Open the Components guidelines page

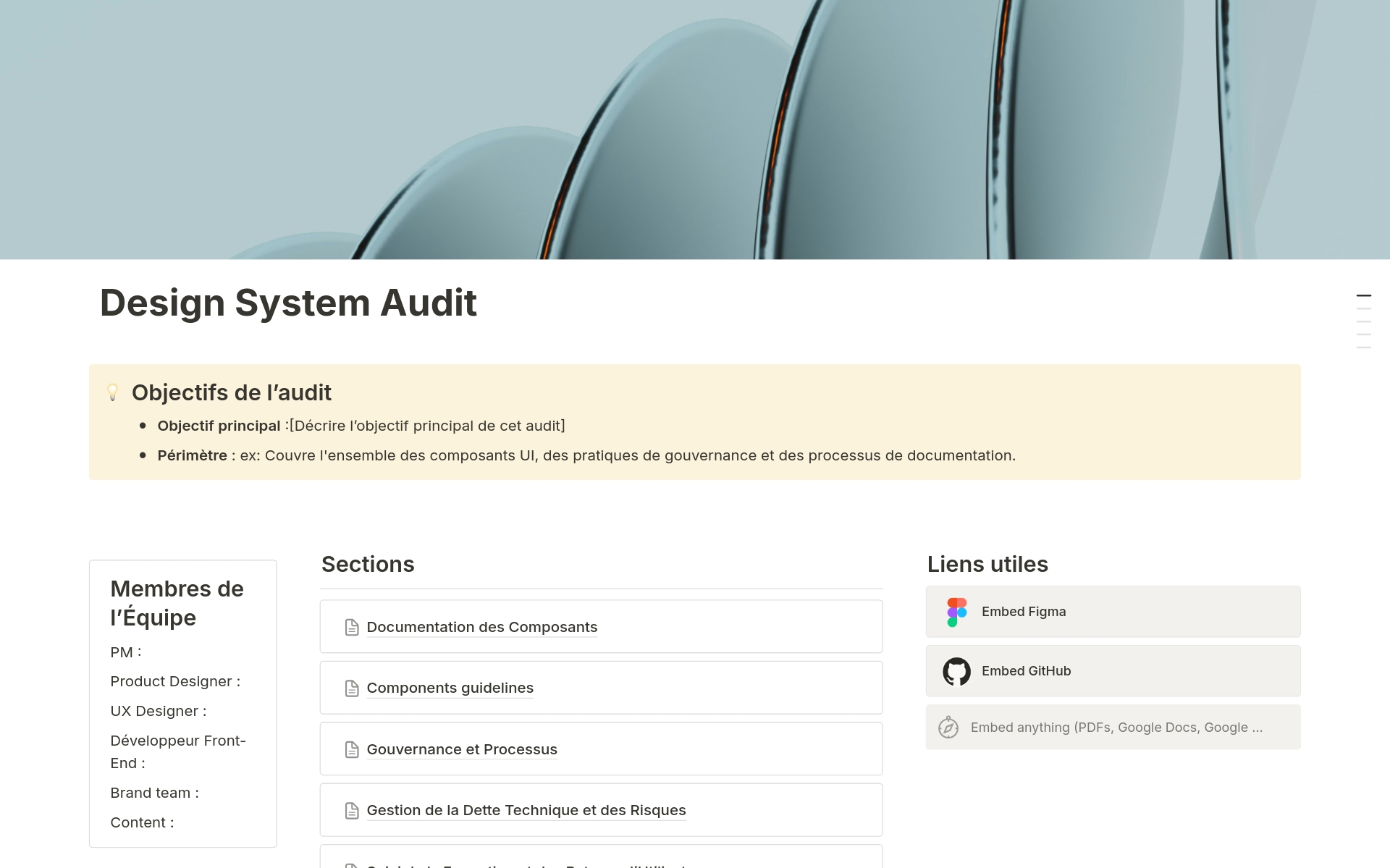click(x=450, y=688)
